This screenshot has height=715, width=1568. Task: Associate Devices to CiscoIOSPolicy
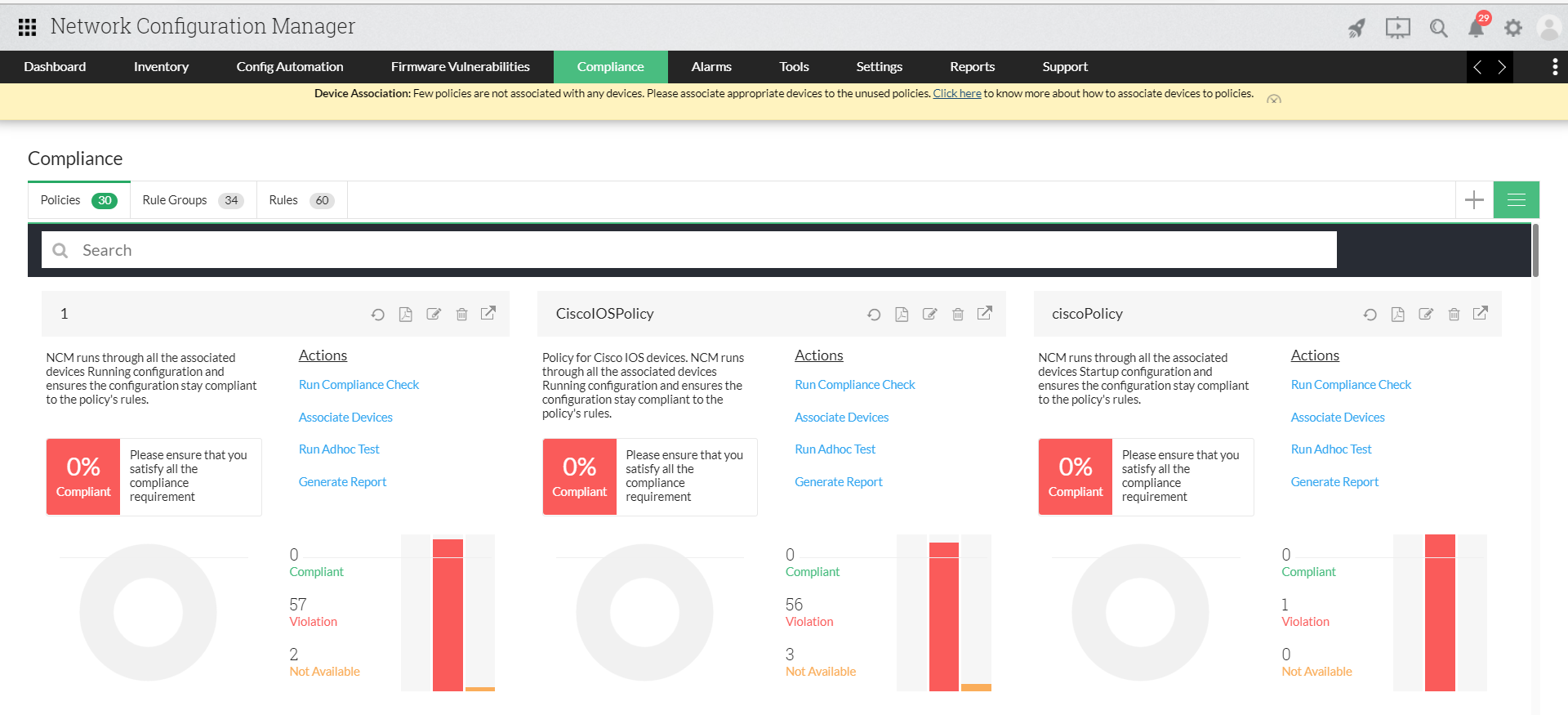[x=842, y=418]
